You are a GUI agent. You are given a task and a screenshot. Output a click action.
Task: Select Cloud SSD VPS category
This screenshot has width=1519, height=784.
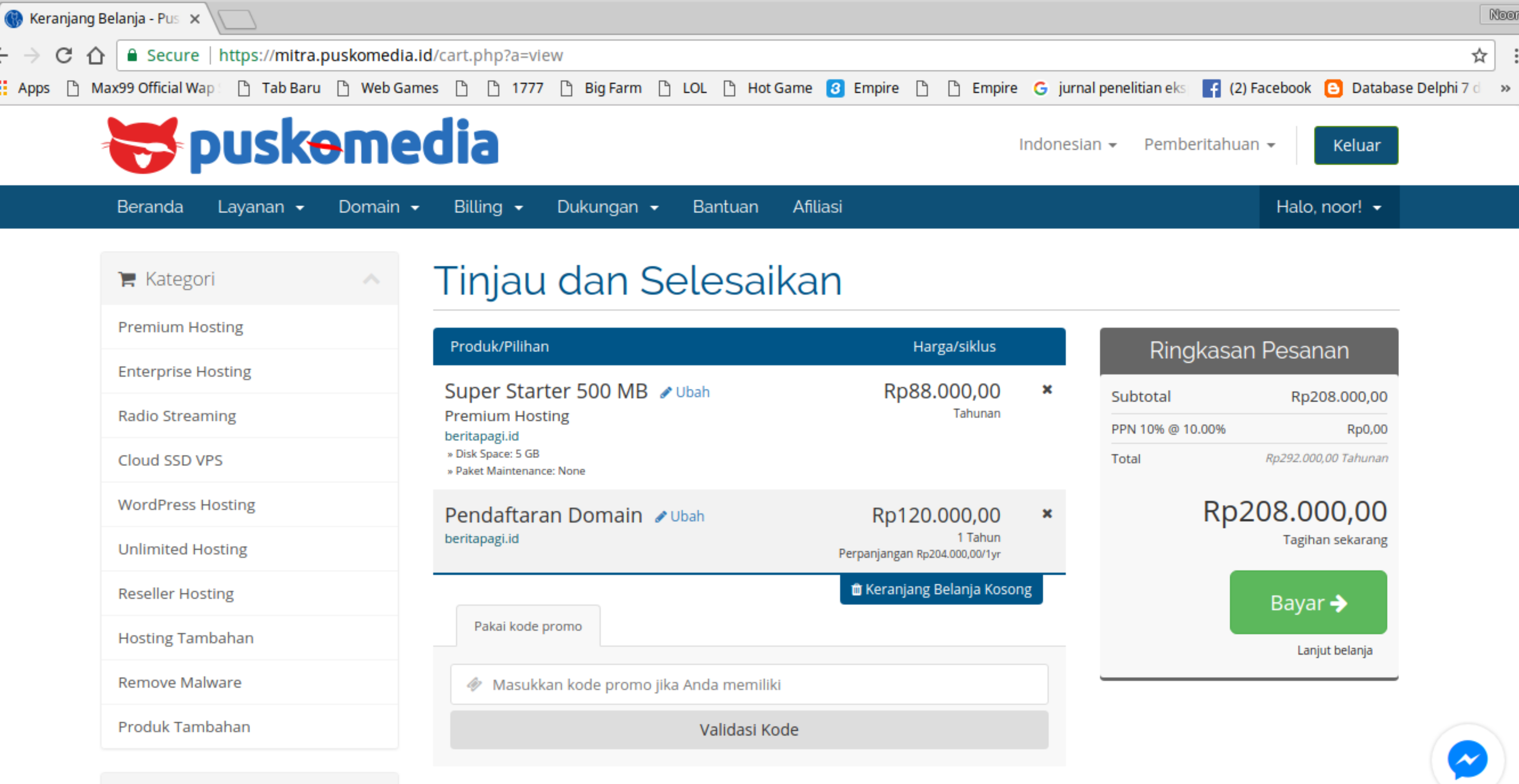click(250, 460)
